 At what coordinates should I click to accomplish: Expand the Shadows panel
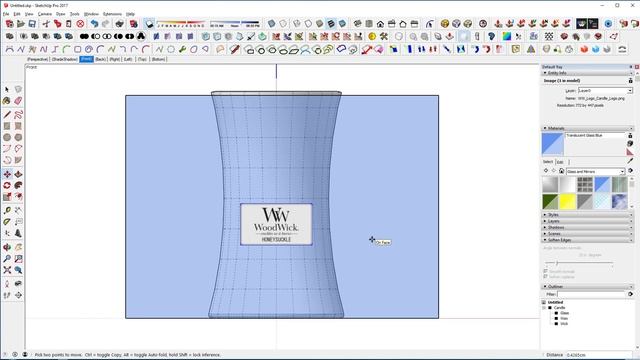(x=545, y=227)
